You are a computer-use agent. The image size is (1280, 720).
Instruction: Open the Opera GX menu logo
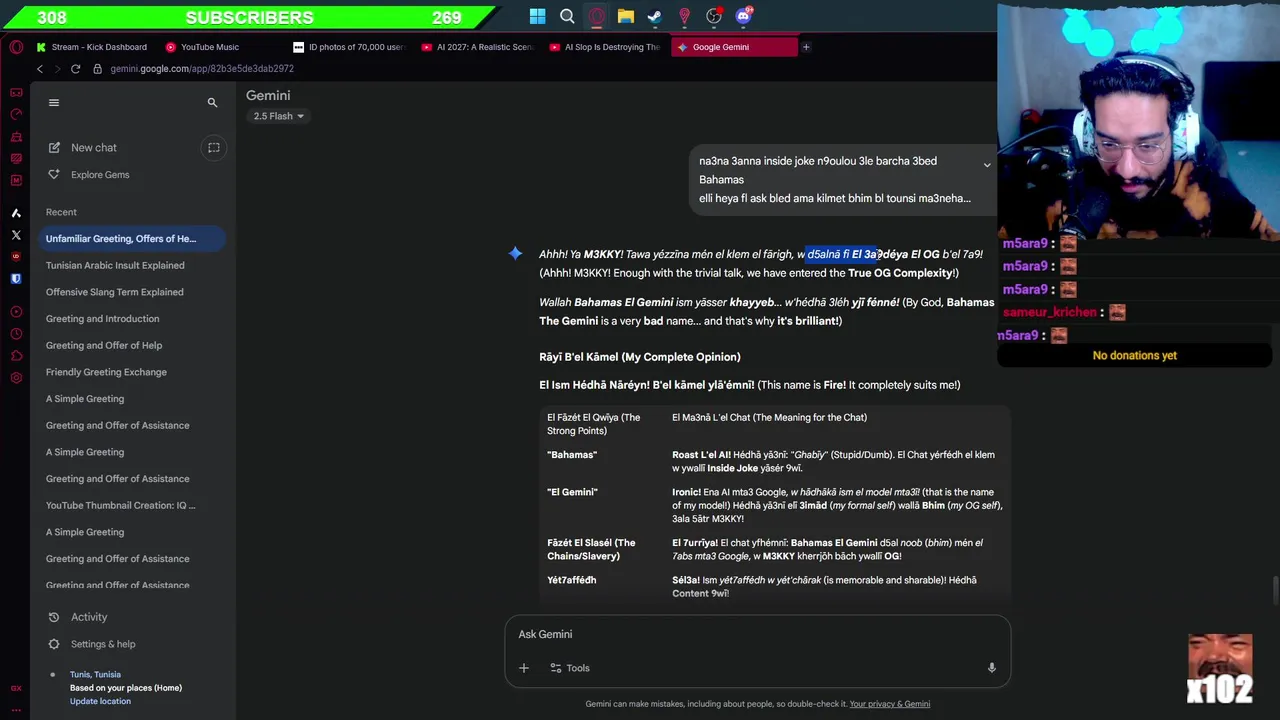(x=16, y=47)
